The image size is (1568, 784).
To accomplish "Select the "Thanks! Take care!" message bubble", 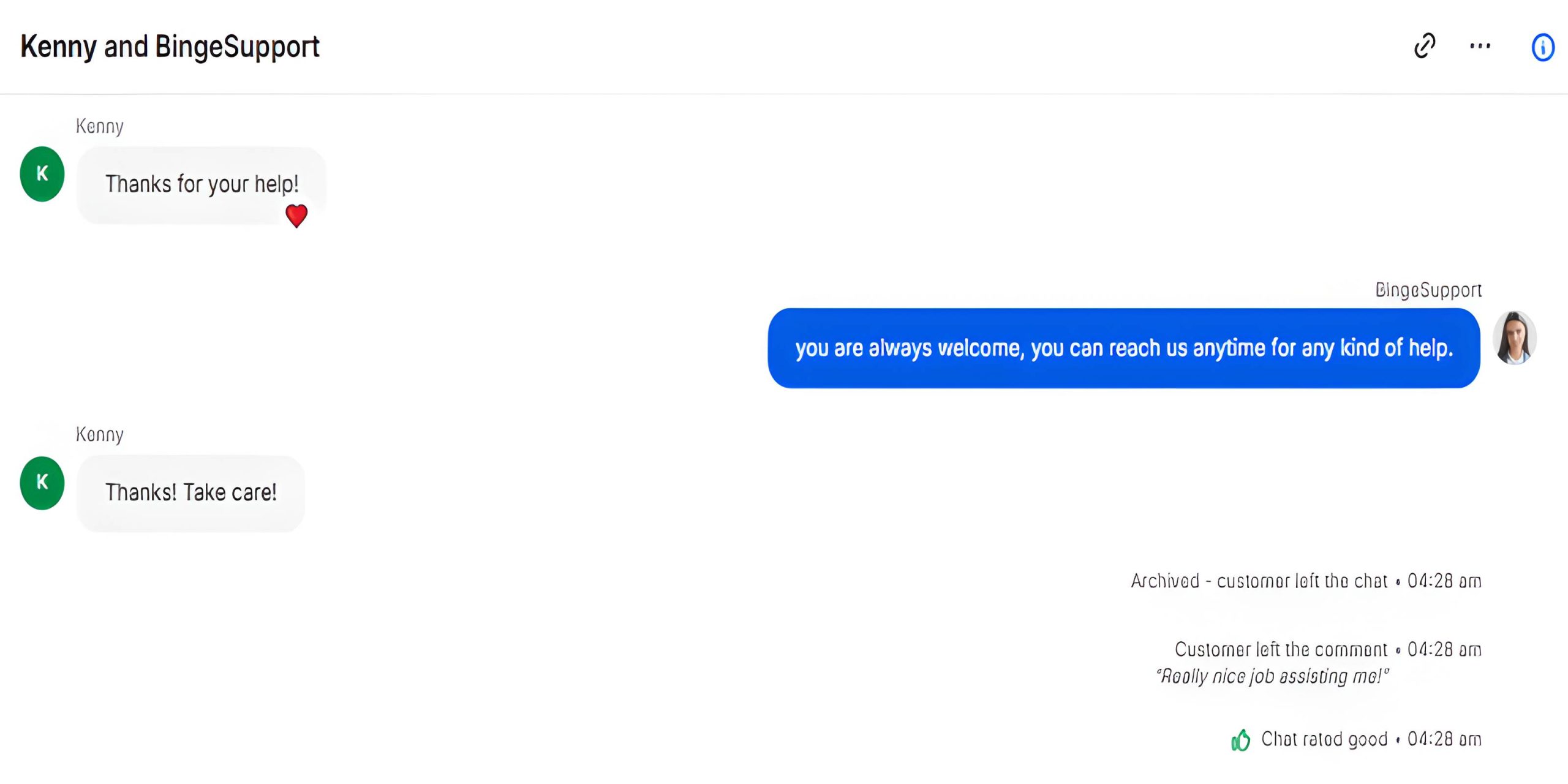I will click(190, 493).
